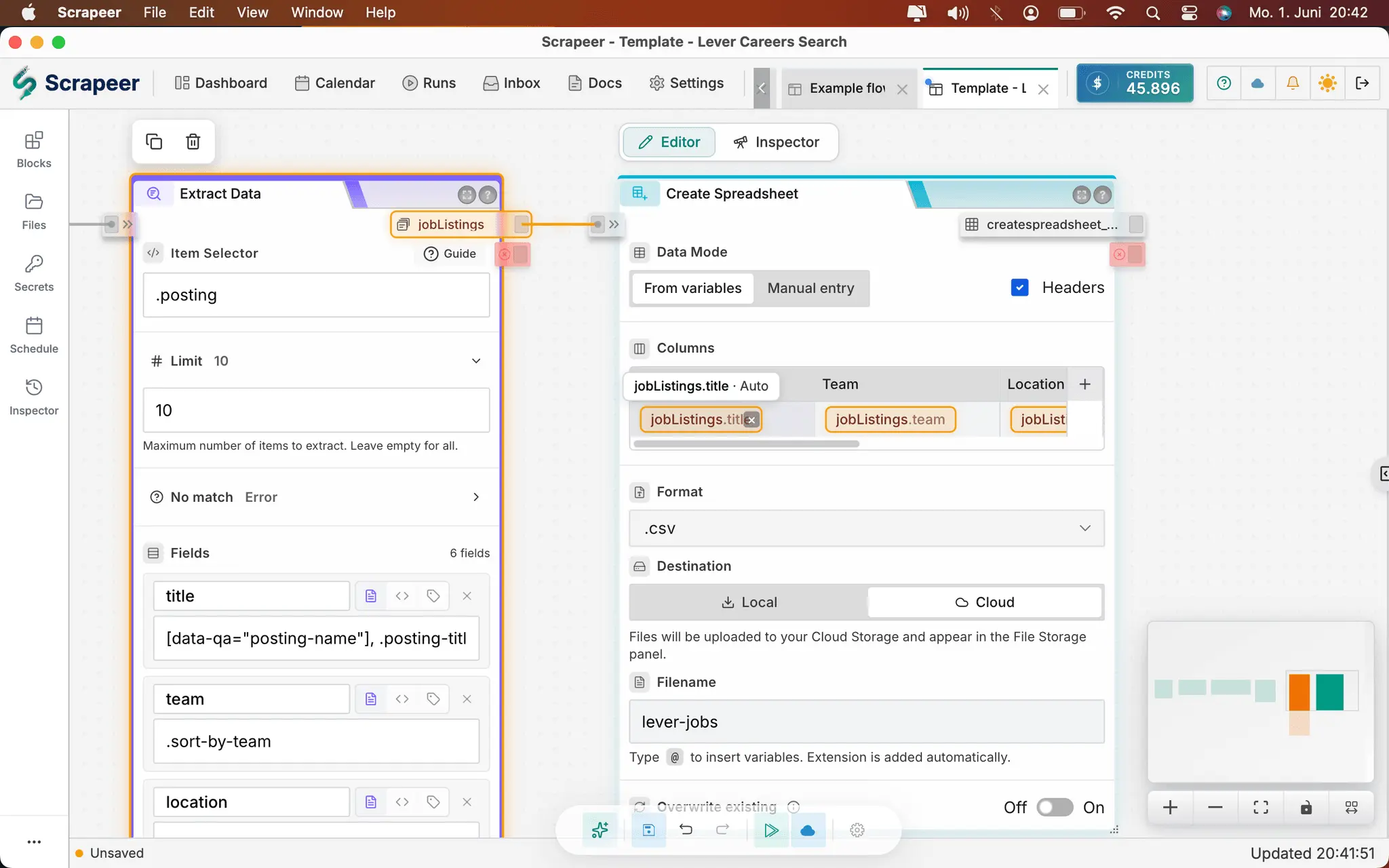Click the tag icon for the title field
Screen dimensions: 1389x868
(x=433, y=595)
